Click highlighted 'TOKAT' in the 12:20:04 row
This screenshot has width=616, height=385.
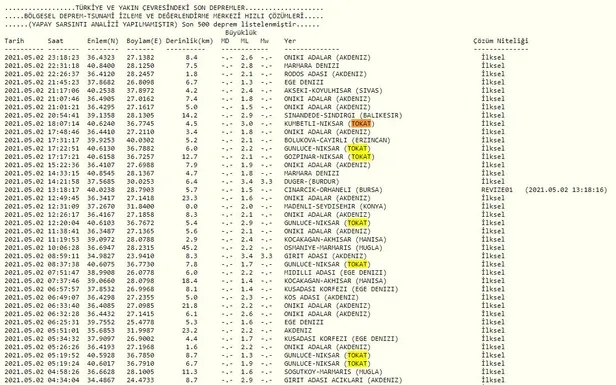pyautogui.click(x=357, y=223)
